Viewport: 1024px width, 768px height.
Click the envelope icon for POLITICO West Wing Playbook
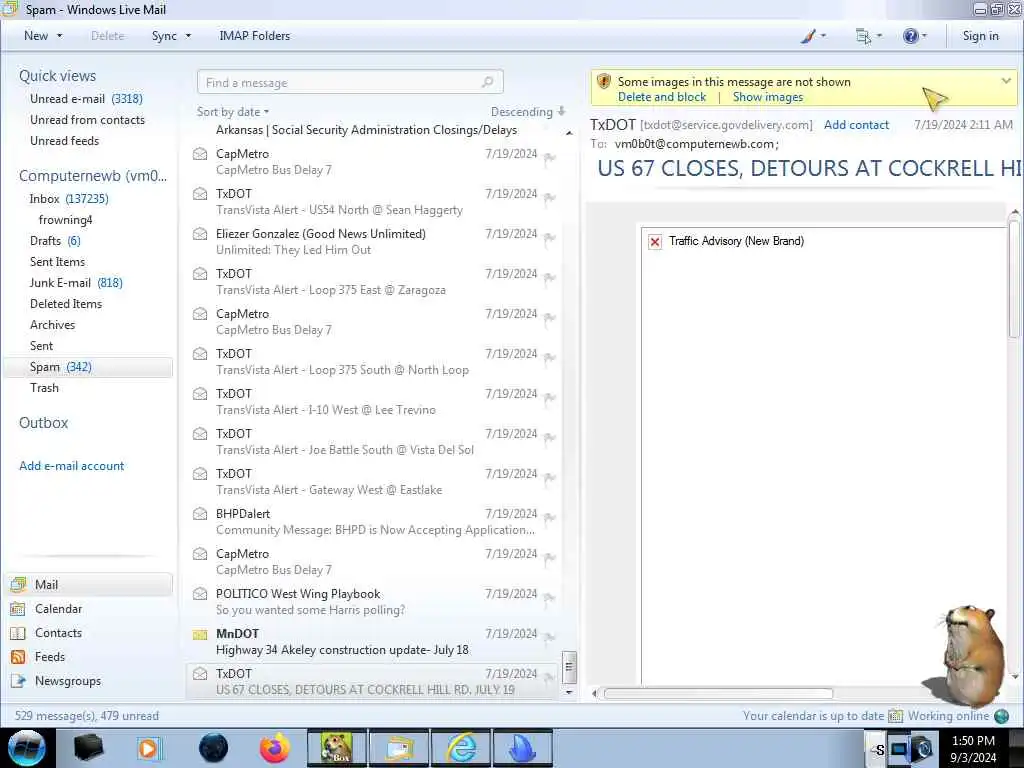coord(200,594)
